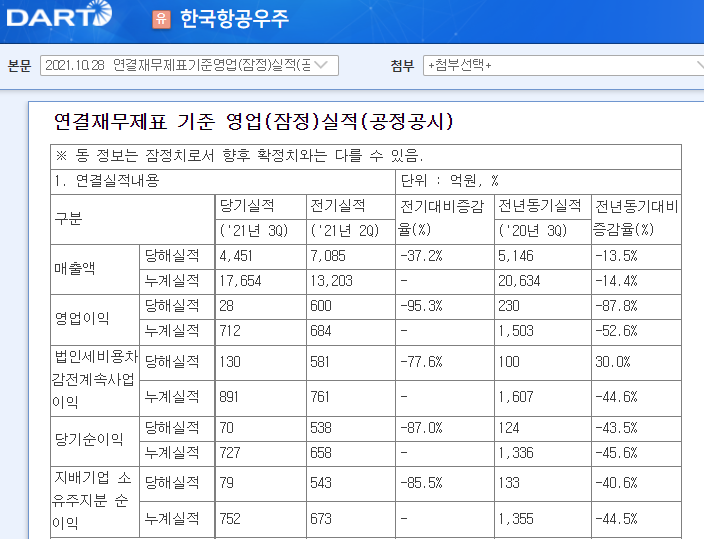Click the report title 연결재무제표 기준 영업(잠정)실적(공정공시)
The width and height of the screenshot is (704, 539).
253,122
